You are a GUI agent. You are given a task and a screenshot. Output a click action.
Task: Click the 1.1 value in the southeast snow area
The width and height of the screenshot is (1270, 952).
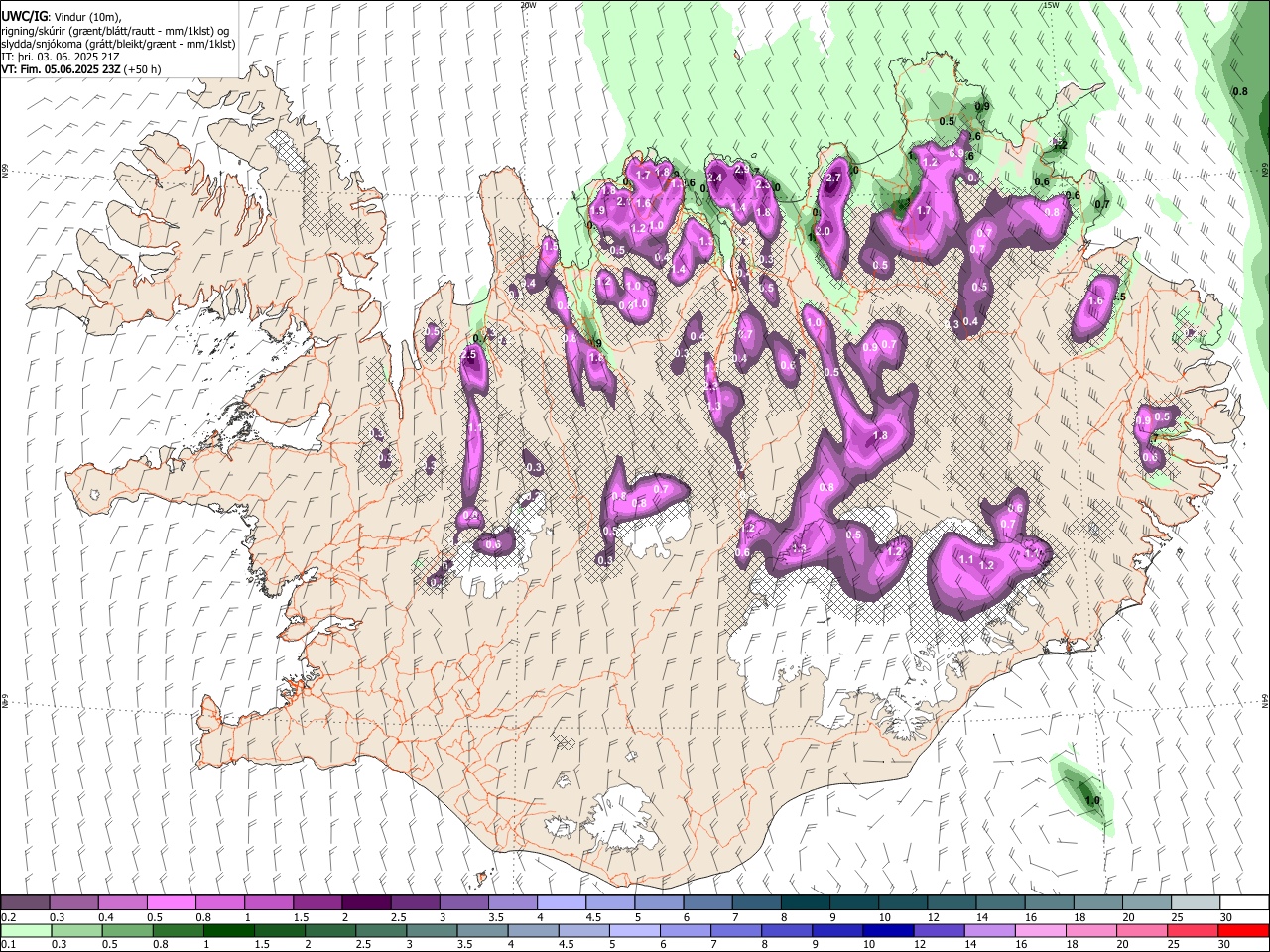pyautogui.click(x=966, y=560)
